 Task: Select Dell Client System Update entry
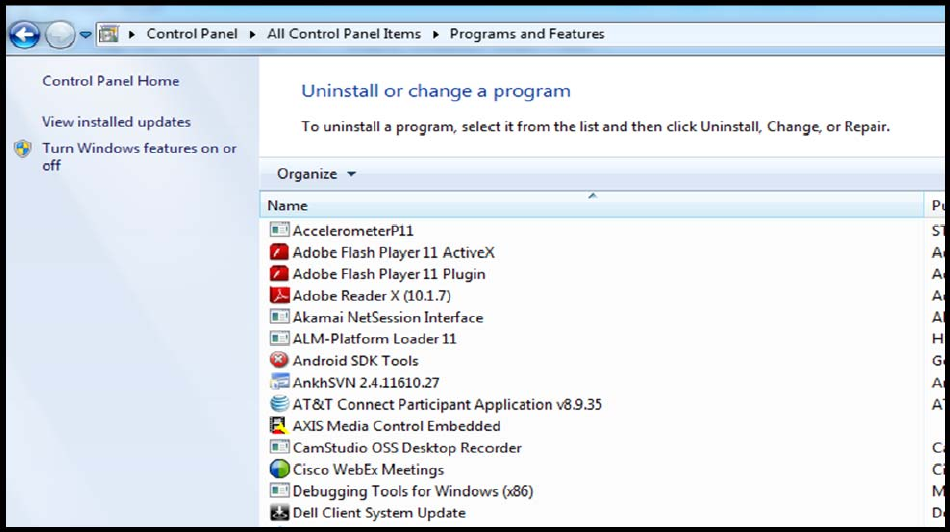[x=379, y=513]
